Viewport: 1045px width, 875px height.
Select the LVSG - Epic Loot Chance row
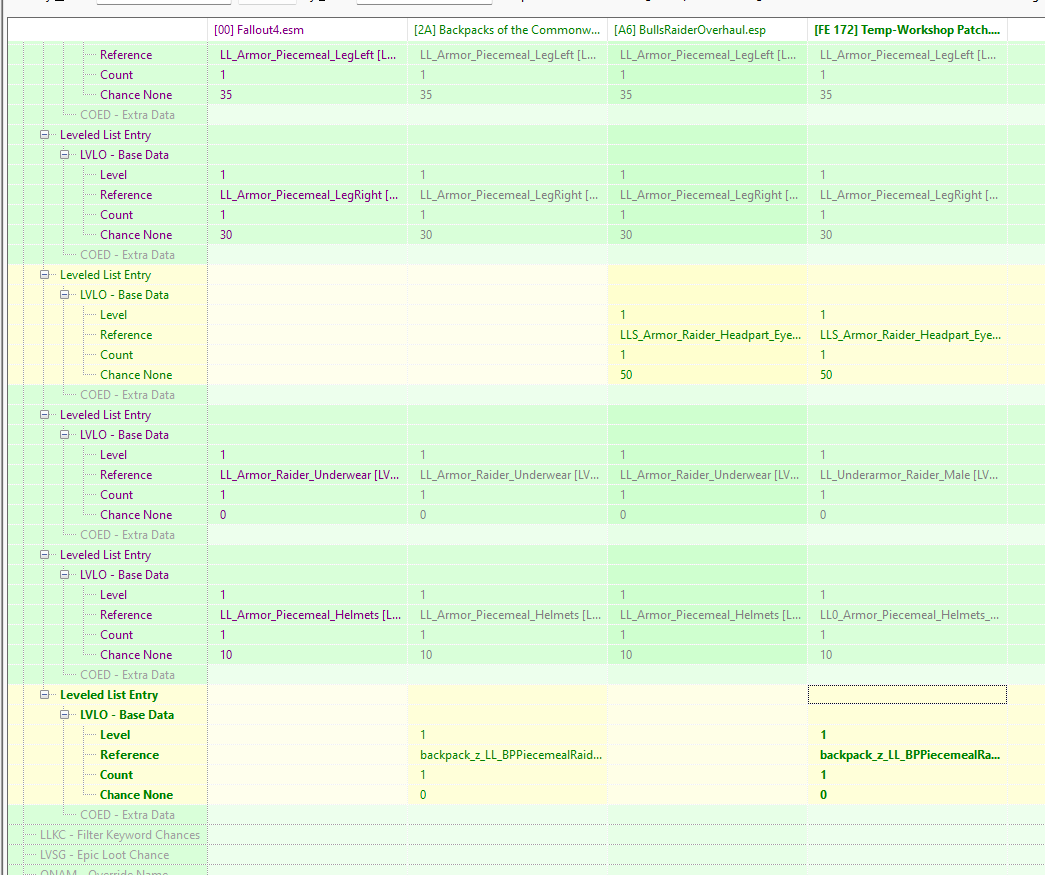pos(104,854)
